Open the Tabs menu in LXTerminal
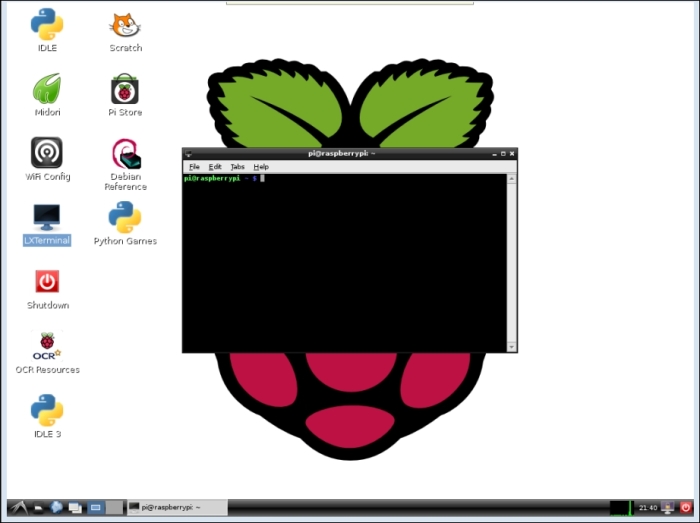Viewport: 700px width, 523px height. tap(237, 167)
